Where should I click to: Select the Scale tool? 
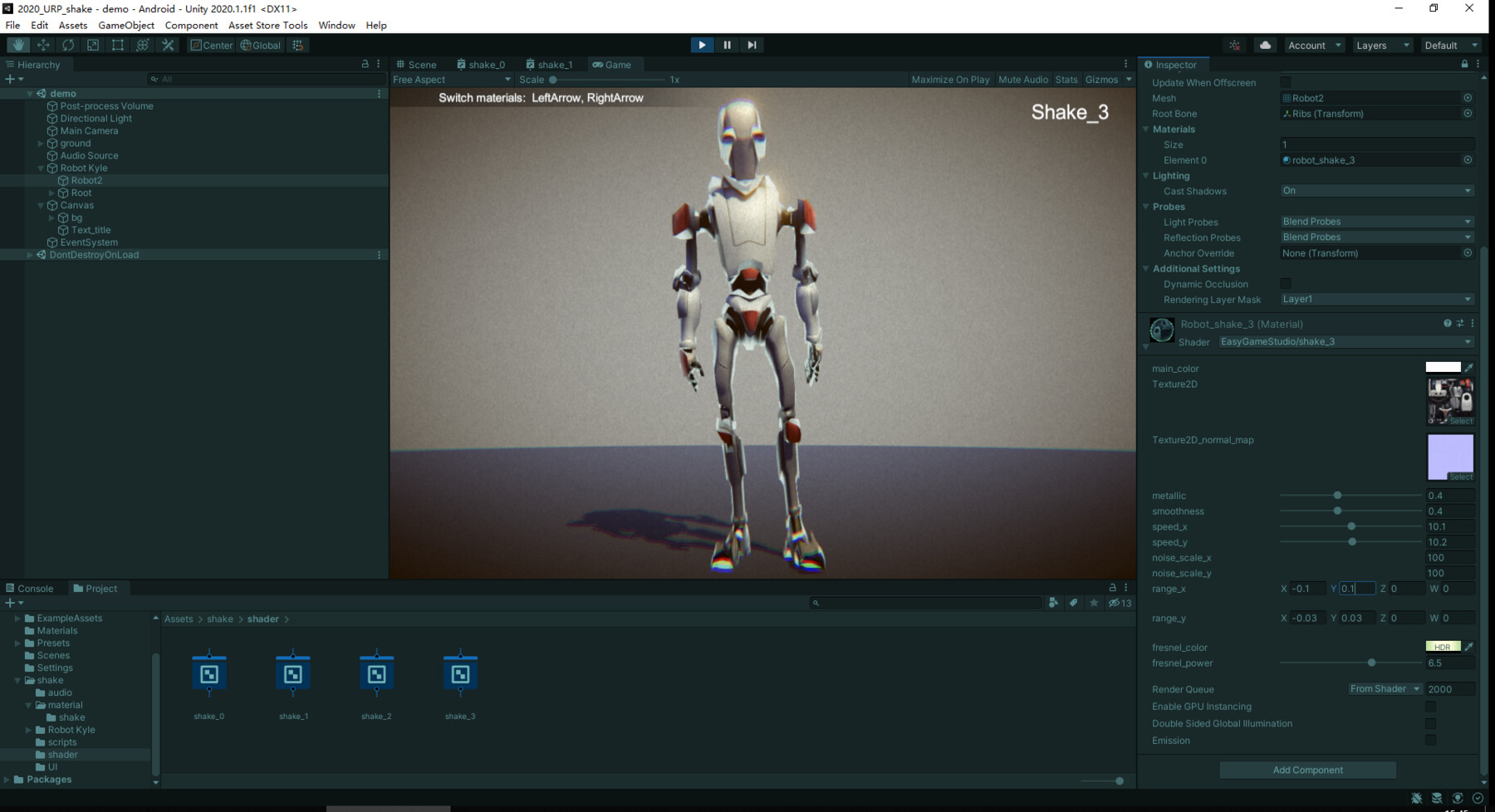point(92,45)
